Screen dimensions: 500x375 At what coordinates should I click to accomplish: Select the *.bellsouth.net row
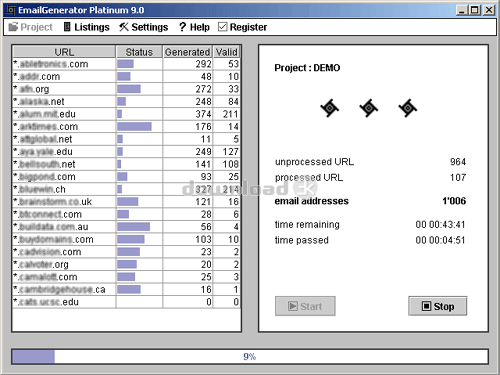126,164
